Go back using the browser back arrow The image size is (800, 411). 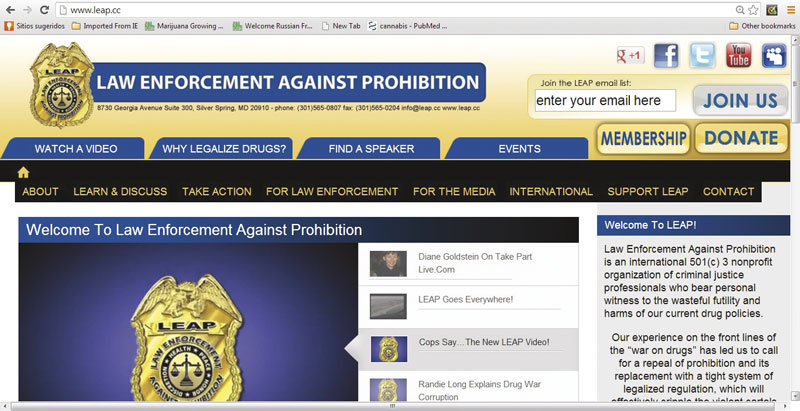click(10, 10)
